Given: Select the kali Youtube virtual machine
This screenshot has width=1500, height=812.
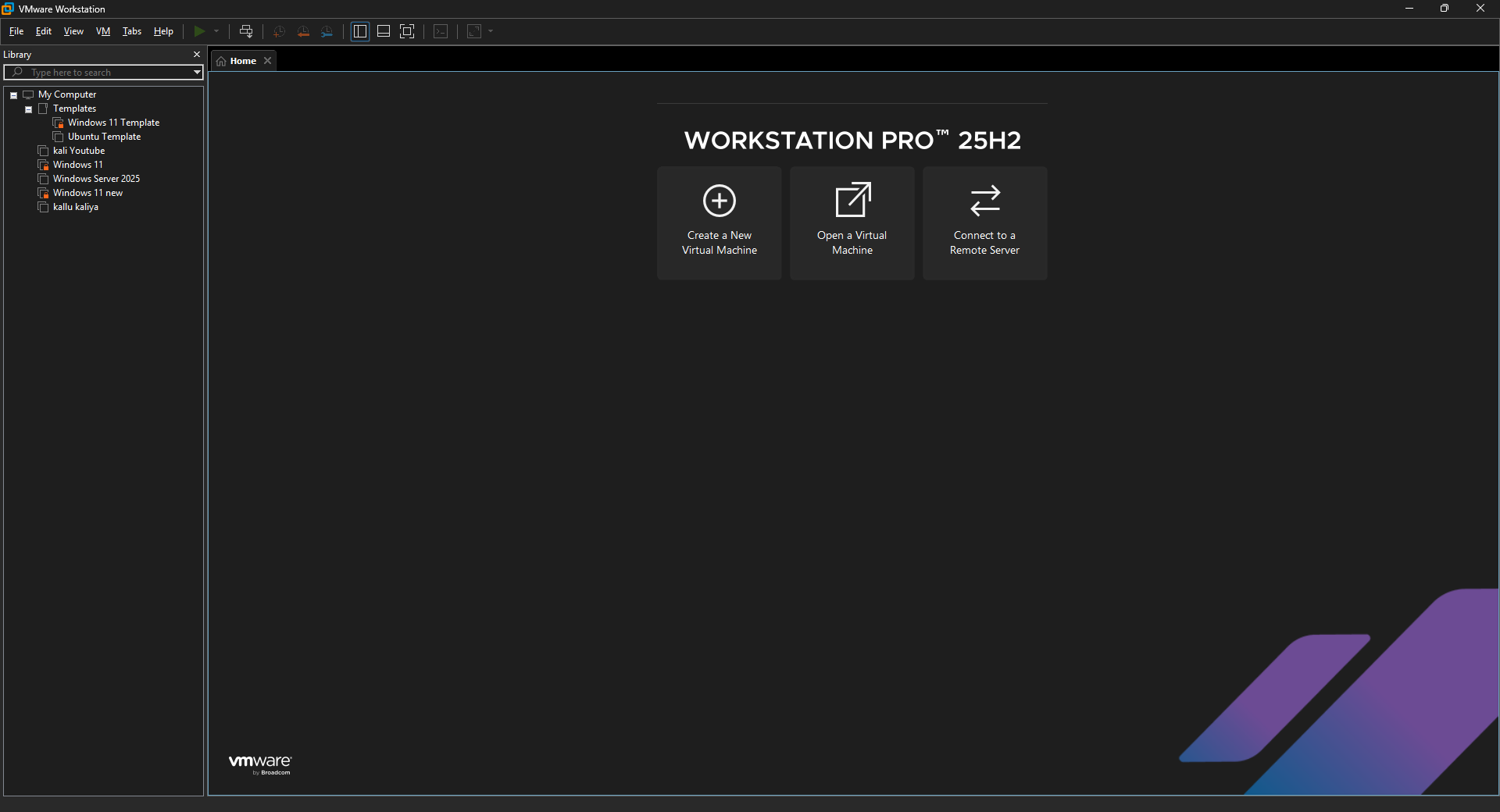Looking at the screenshot, I should (x=78, y=150).
